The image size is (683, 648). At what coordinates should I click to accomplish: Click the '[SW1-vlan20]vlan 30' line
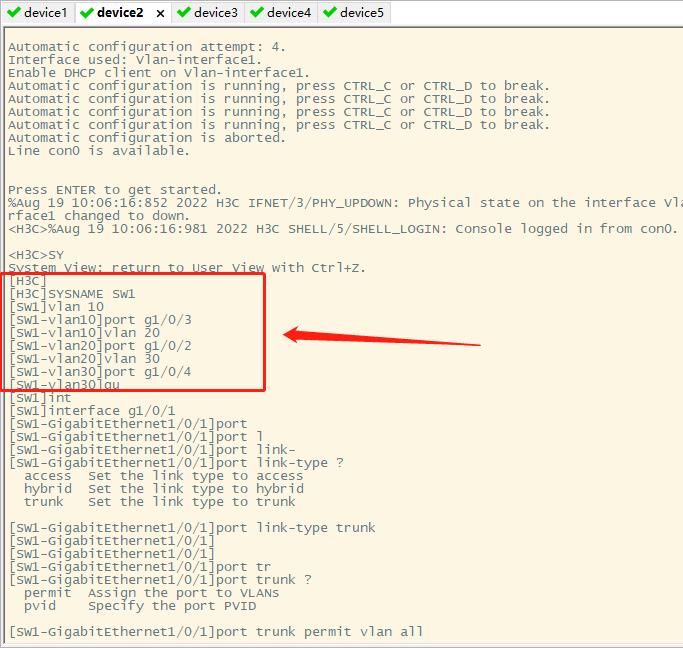tap(85, 359)
